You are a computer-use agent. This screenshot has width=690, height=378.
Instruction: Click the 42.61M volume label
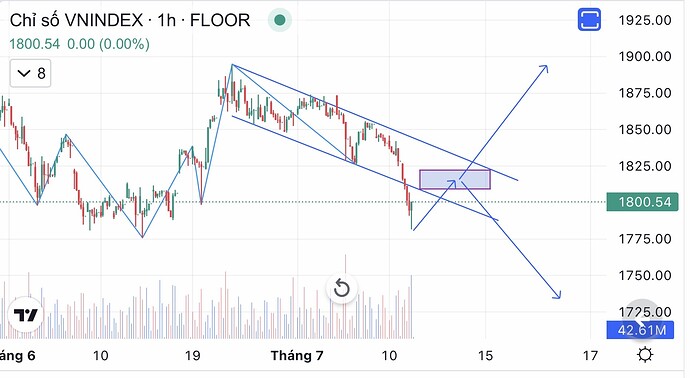coord(640,330)
